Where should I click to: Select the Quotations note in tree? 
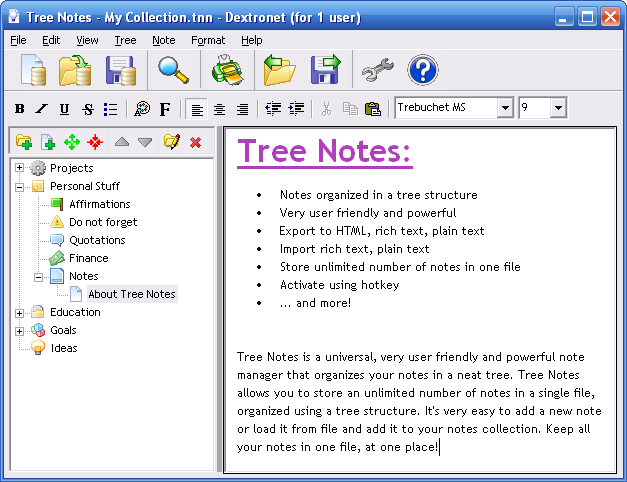[97, 240]
